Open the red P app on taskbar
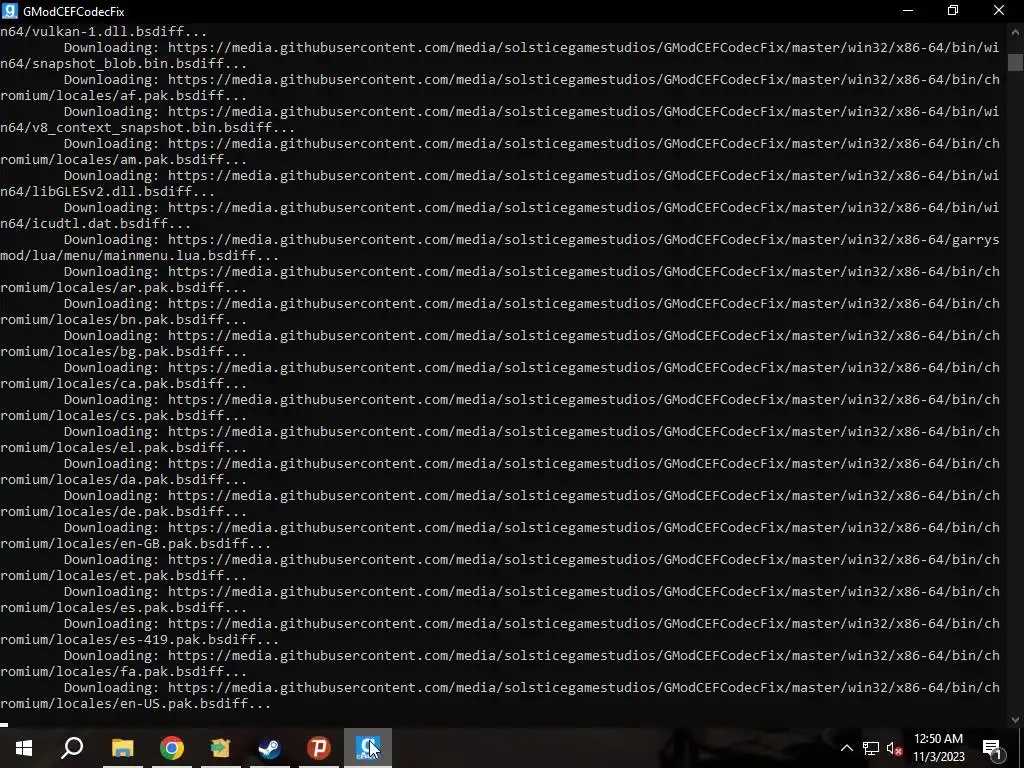1024x768 pixels. pyautogui.click(x=319, y=748)
